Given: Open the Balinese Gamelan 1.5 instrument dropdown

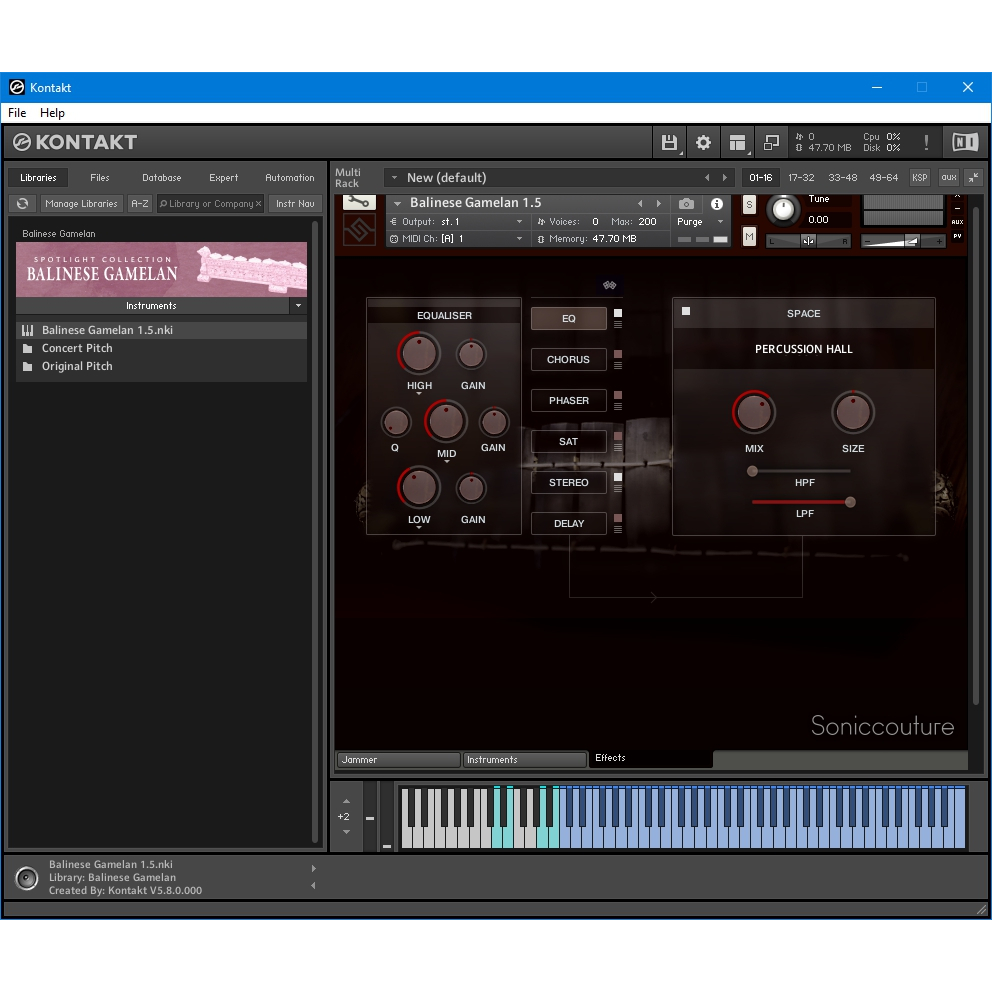Looking at the screenshot, I should (397, 204).
